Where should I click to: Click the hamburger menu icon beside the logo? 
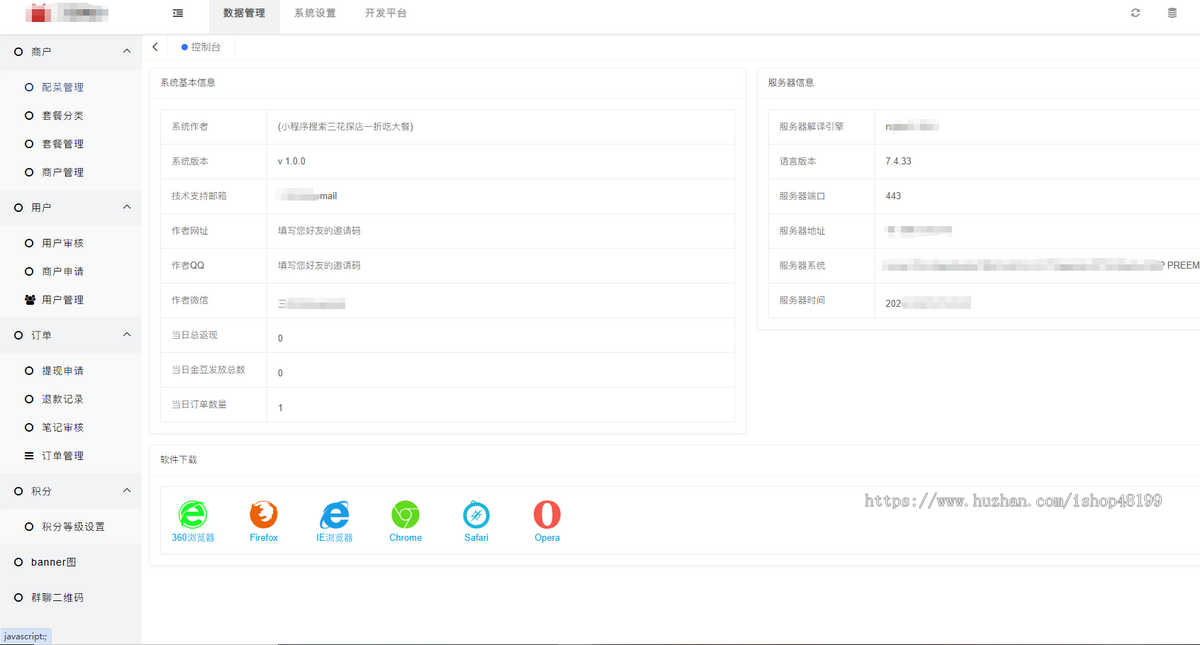coord(178,13)
